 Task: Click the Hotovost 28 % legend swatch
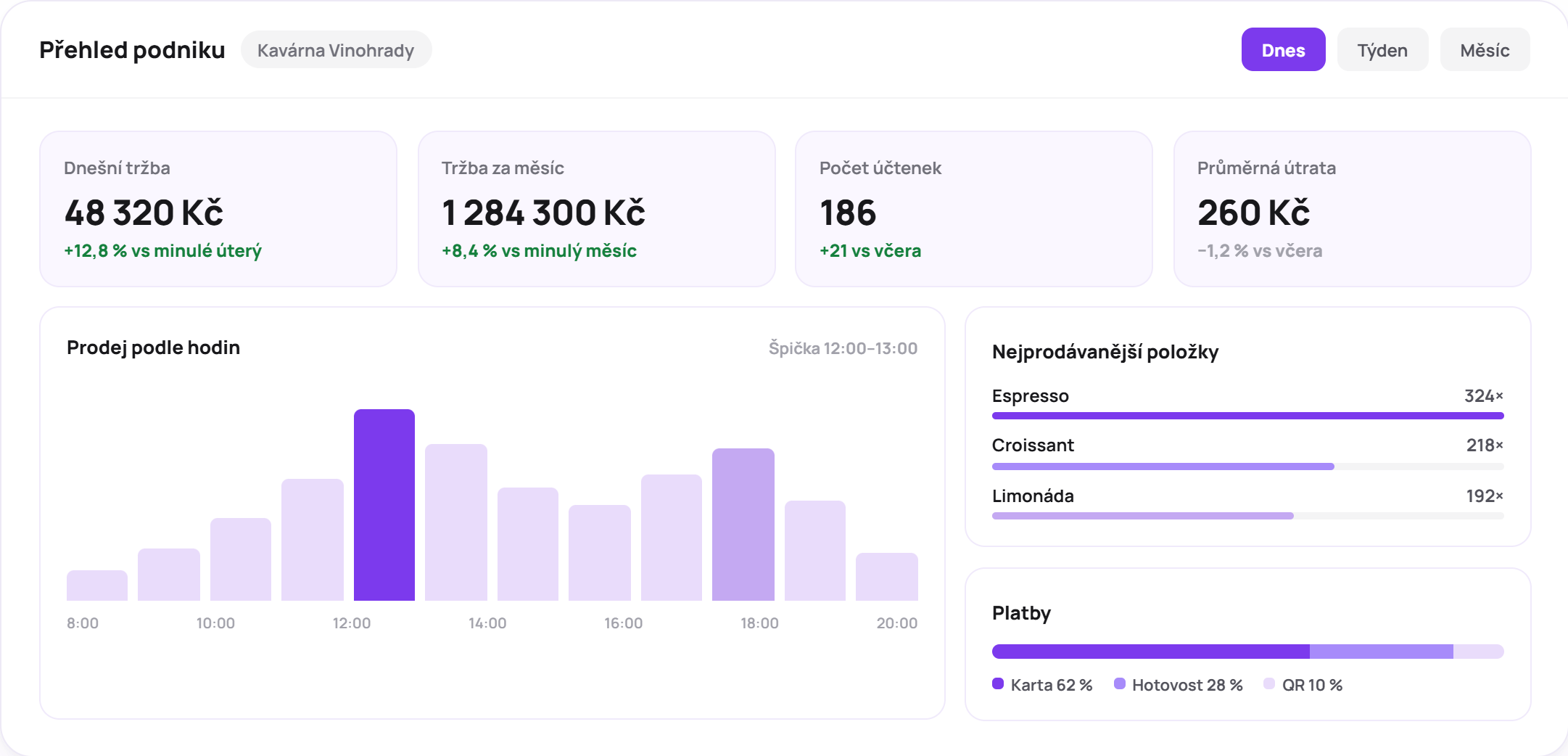click(x=1120, y=683)
